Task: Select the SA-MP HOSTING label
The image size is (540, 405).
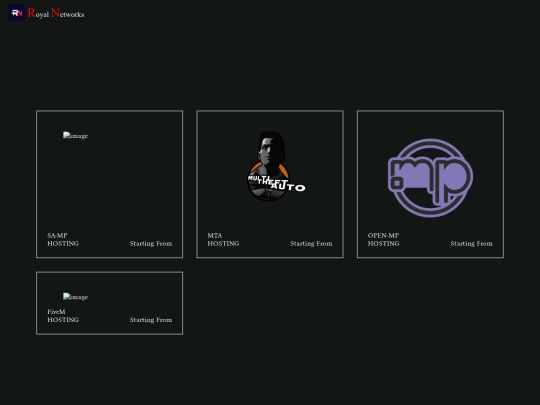Action: pos(63,239)
